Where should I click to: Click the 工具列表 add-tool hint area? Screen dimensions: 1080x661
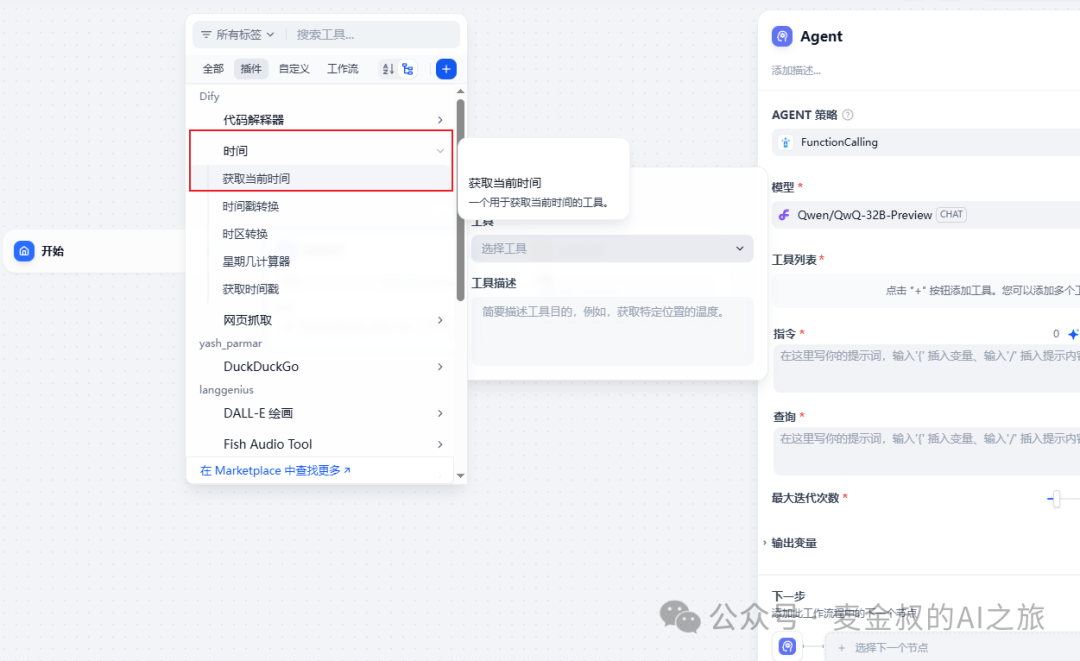click(x=926, y=291)
